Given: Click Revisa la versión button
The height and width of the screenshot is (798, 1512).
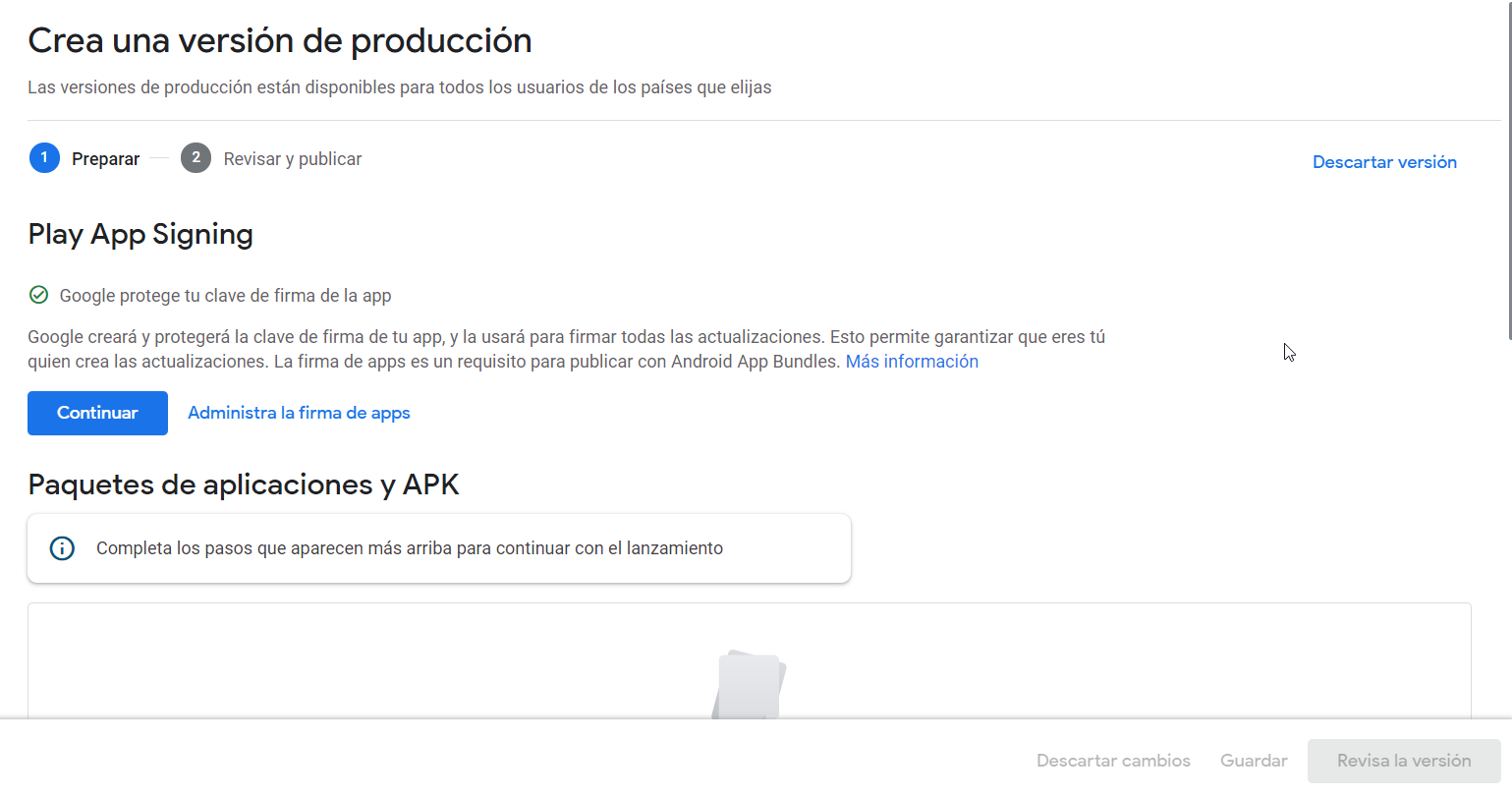Looking at the screenshot, I should (x=1404, y=761).
